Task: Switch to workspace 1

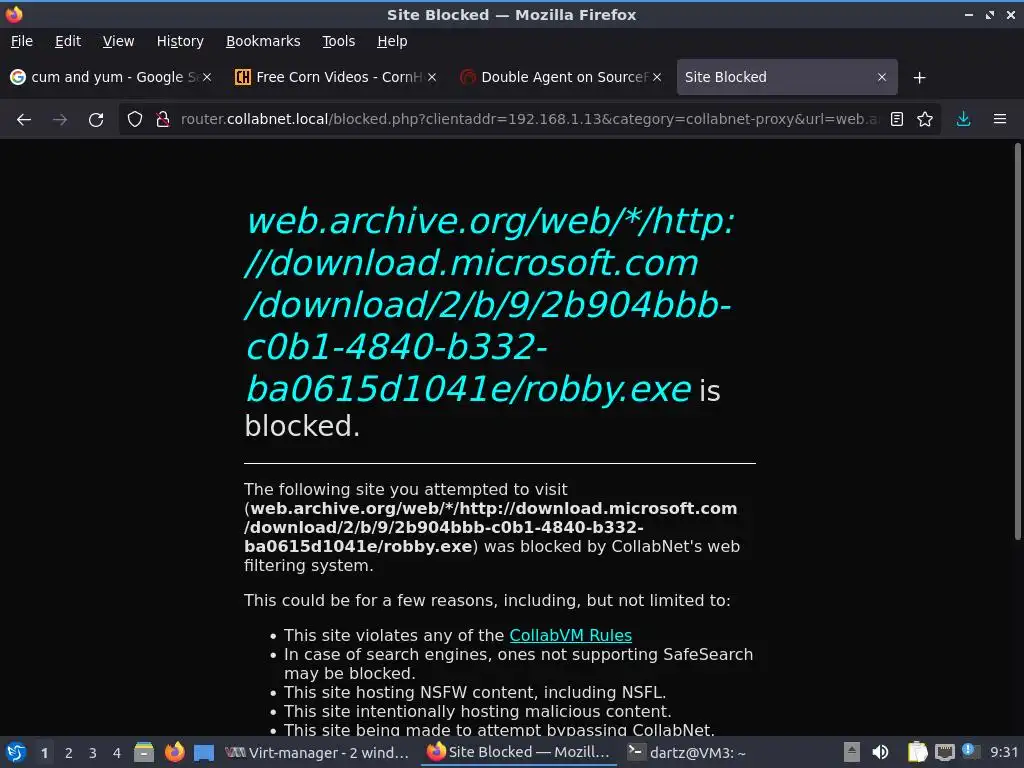Action: pos(44,753)
